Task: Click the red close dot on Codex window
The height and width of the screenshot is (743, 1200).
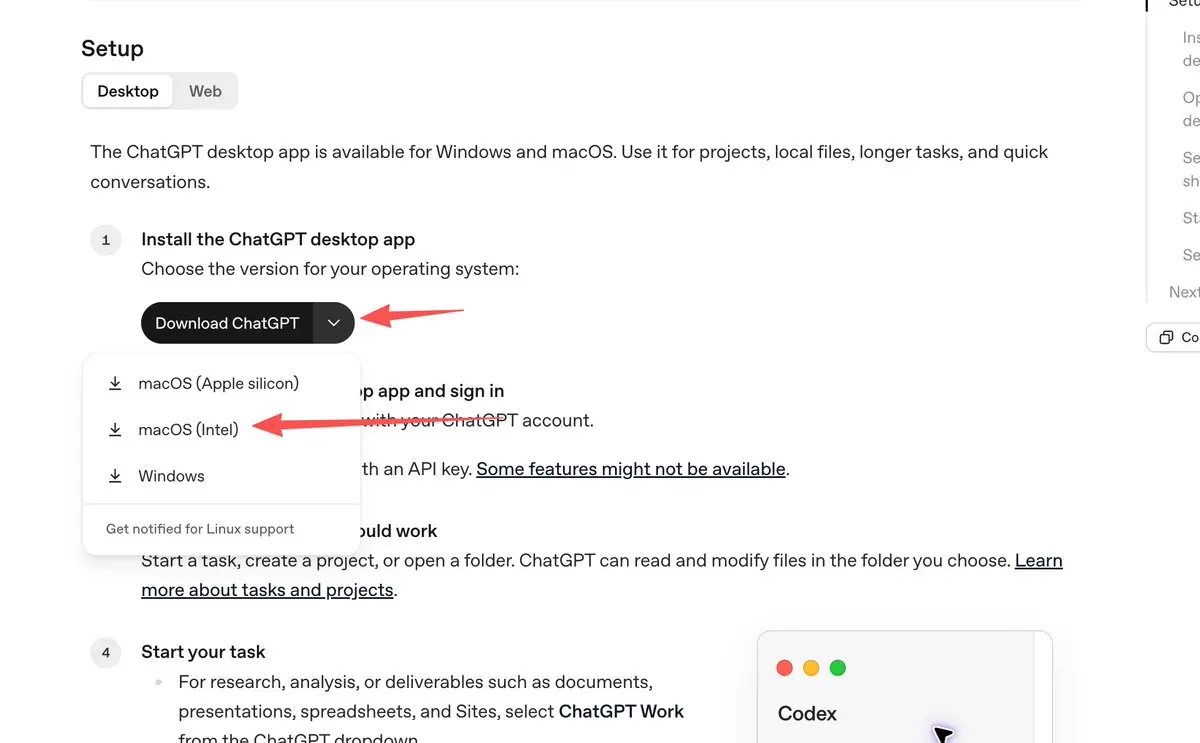Action: click(x=785, y=668)
